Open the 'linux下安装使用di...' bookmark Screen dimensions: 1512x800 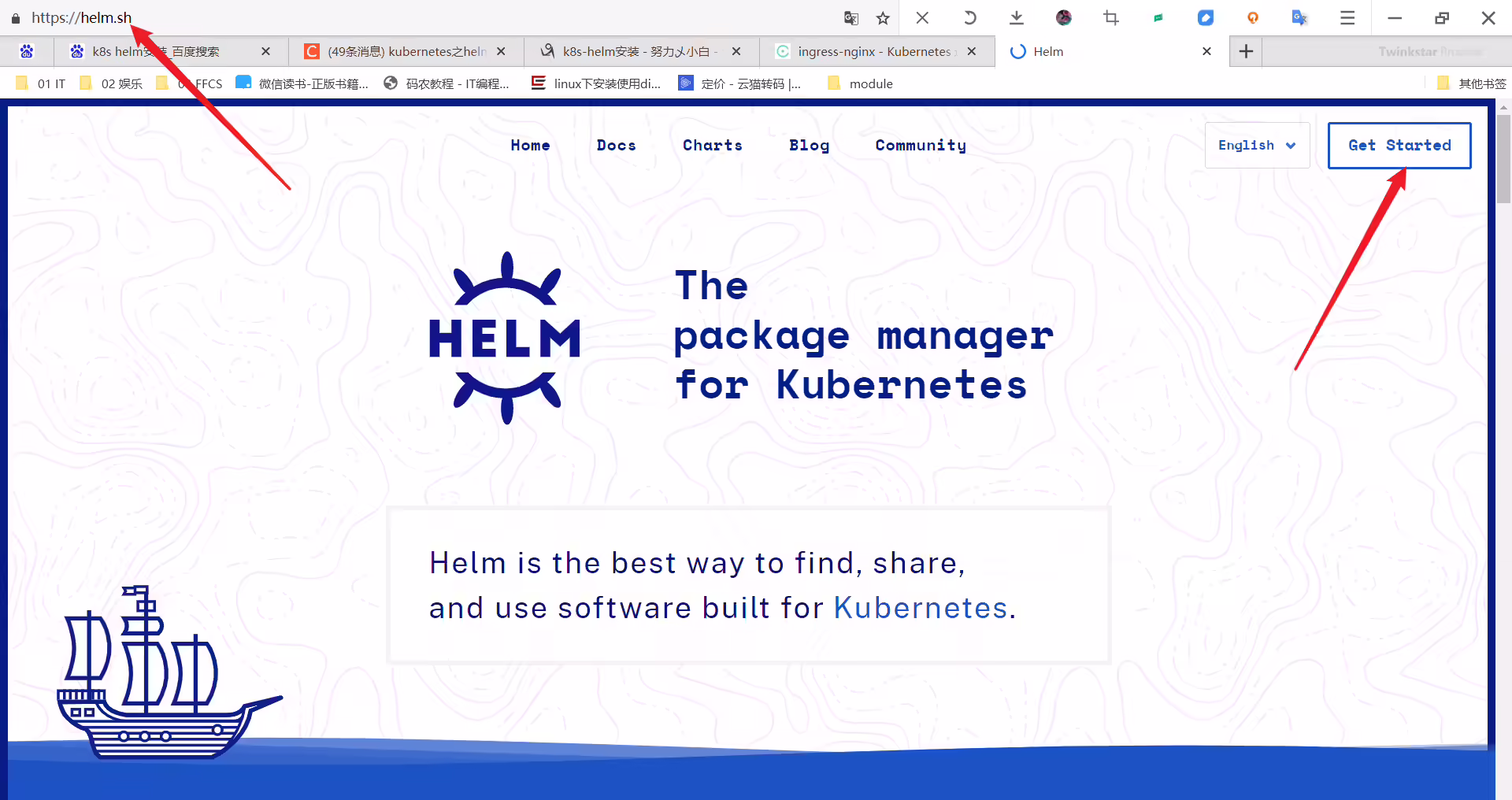[x=596, y=83]
